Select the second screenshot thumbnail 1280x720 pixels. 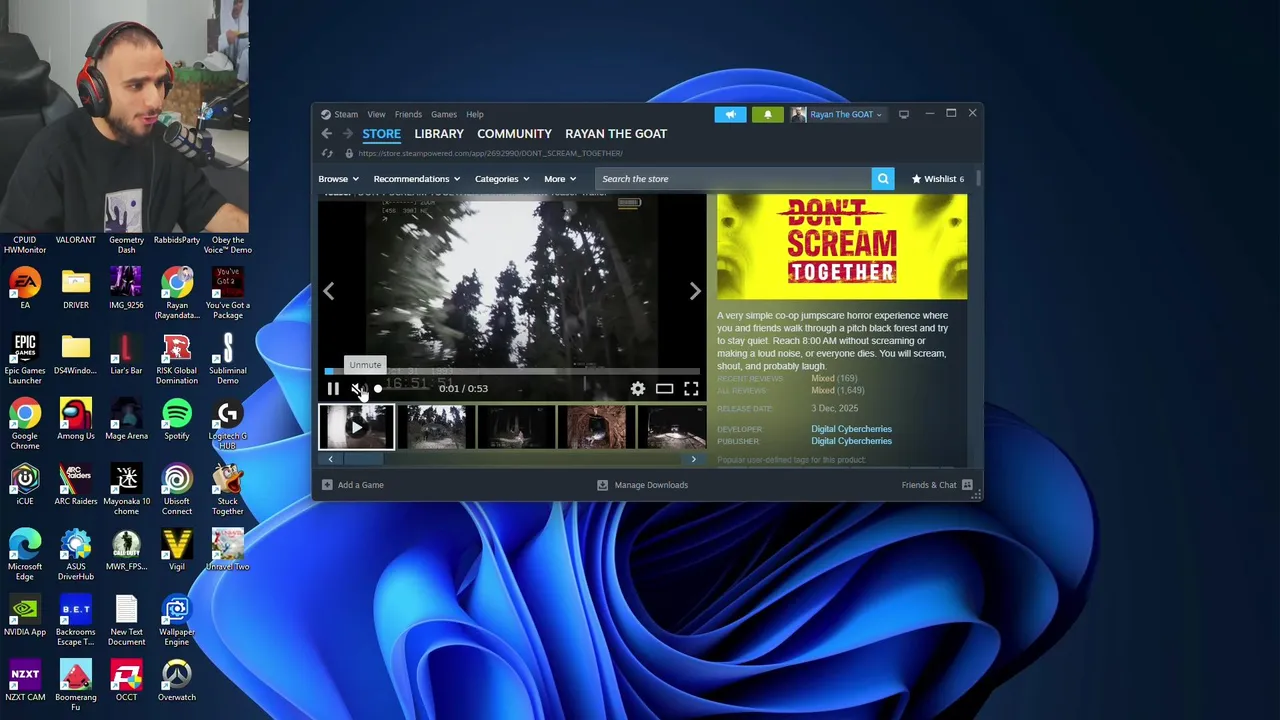point(436,427)
